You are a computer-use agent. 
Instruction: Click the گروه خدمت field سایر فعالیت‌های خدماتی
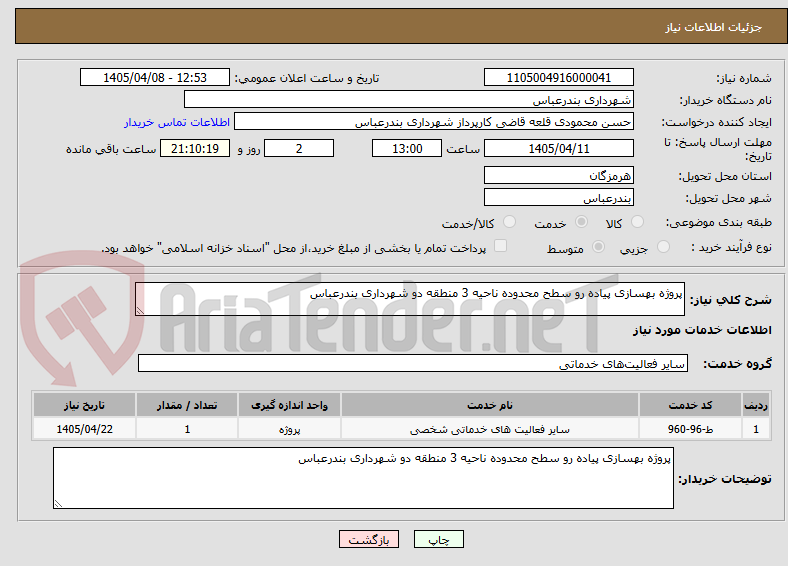pyautogui.click(x=413, y=363)
